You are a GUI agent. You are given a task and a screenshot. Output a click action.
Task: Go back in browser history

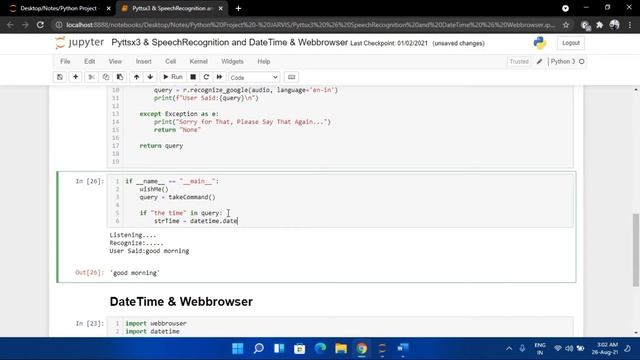click(x=10, y=25)
